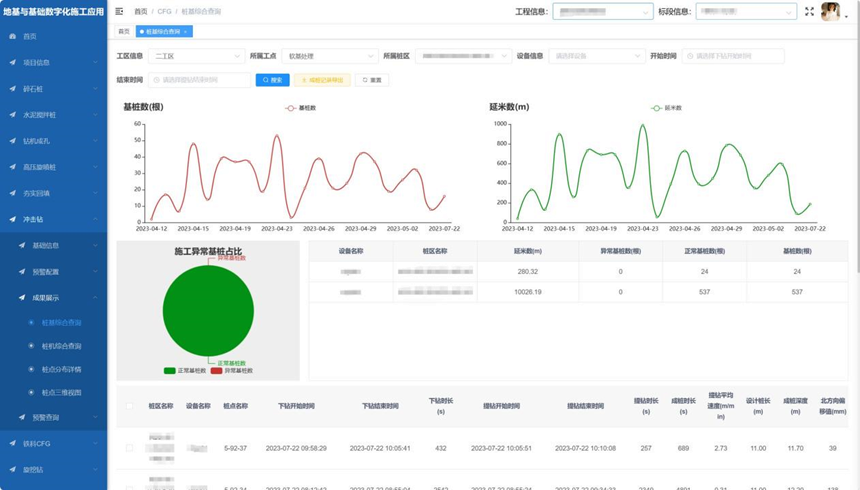Tick the select-all checkbox in table header
860x490 pixels.
click(129, 406)
